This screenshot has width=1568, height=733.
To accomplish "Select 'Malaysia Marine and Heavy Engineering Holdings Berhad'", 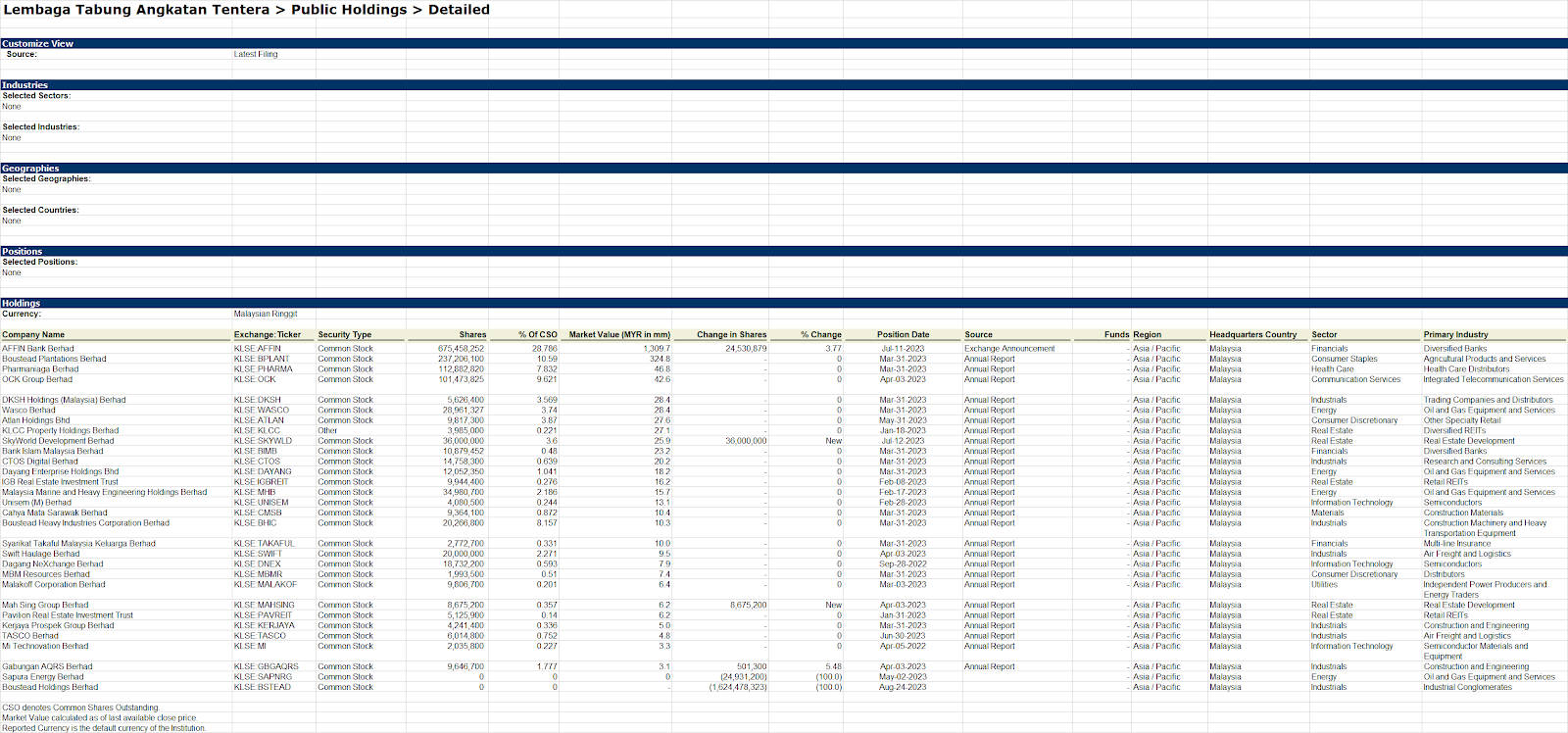I will (105, 493).
